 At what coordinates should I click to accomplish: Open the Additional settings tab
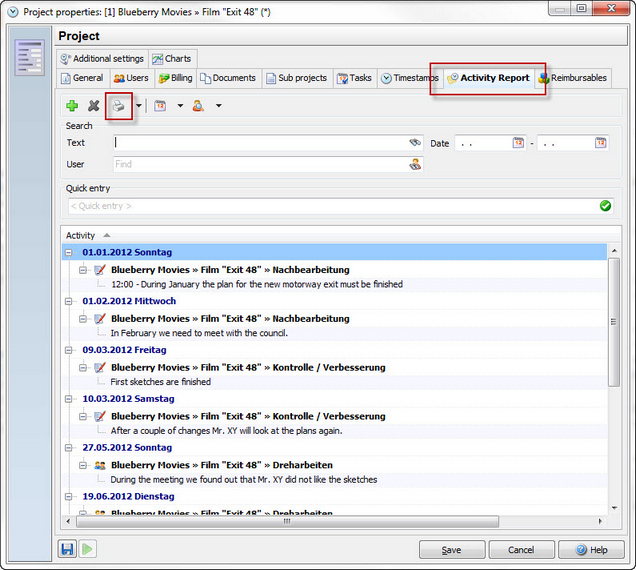coord(102,59)
